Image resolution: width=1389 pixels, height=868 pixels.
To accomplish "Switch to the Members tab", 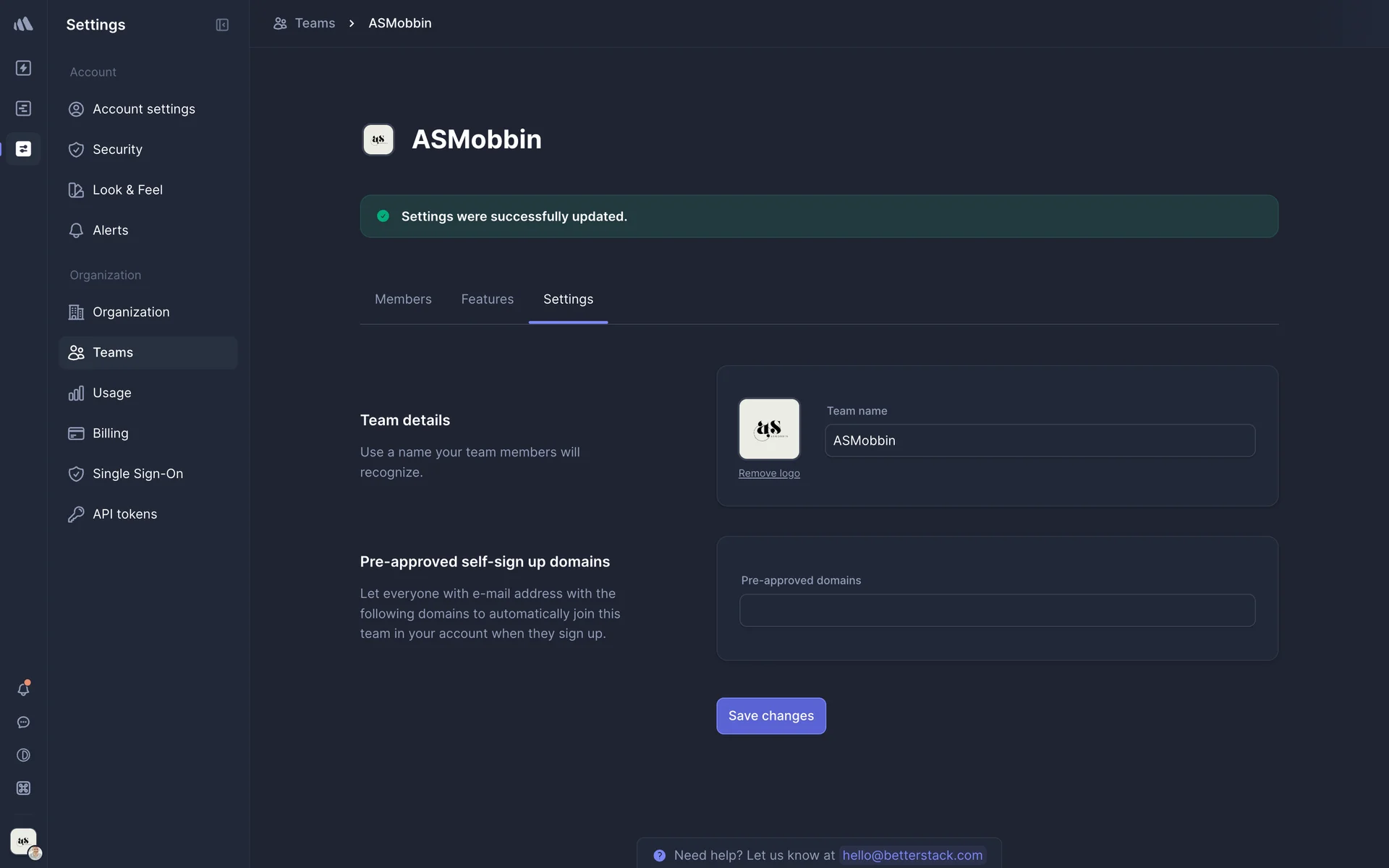I will point(403,299).
